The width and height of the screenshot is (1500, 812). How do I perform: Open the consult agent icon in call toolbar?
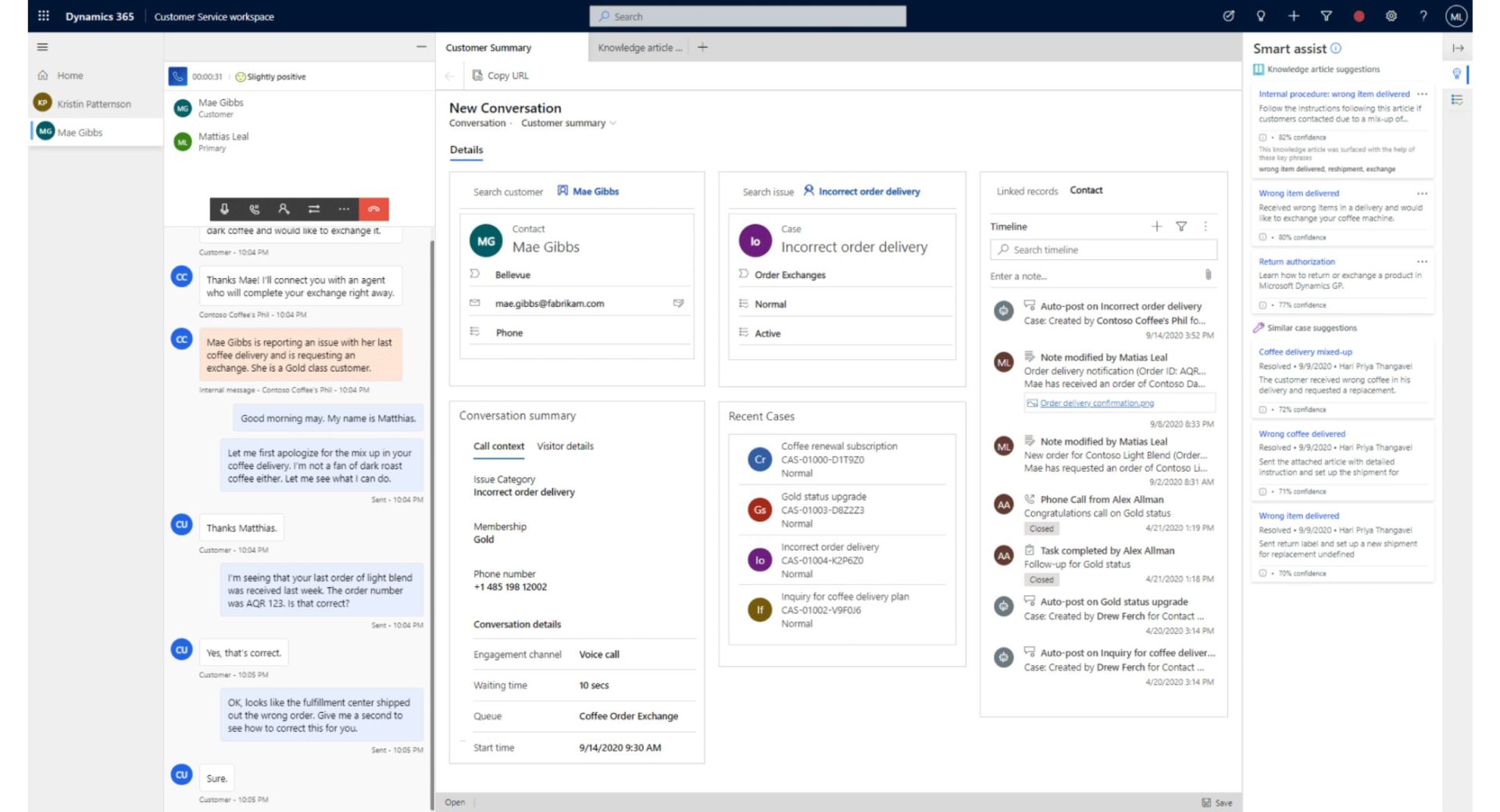click(284, 209)
